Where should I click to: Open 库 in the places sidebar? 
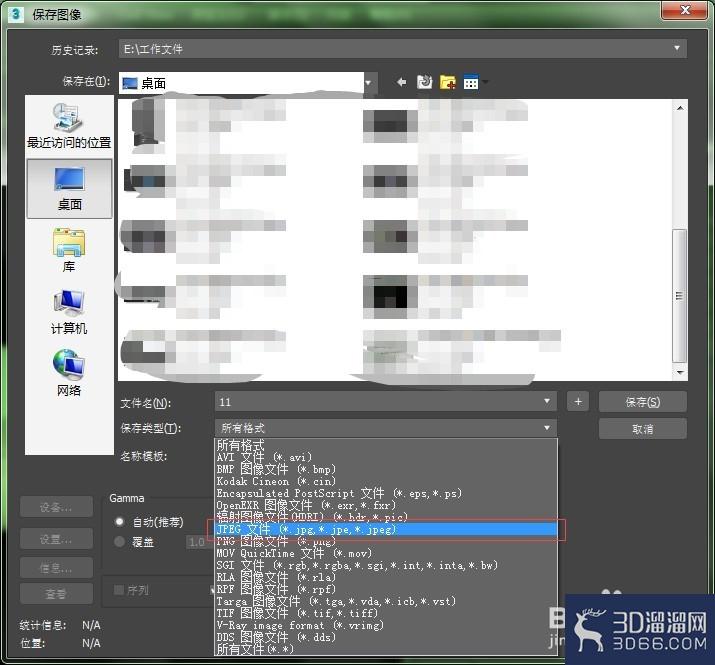(69, 250)
